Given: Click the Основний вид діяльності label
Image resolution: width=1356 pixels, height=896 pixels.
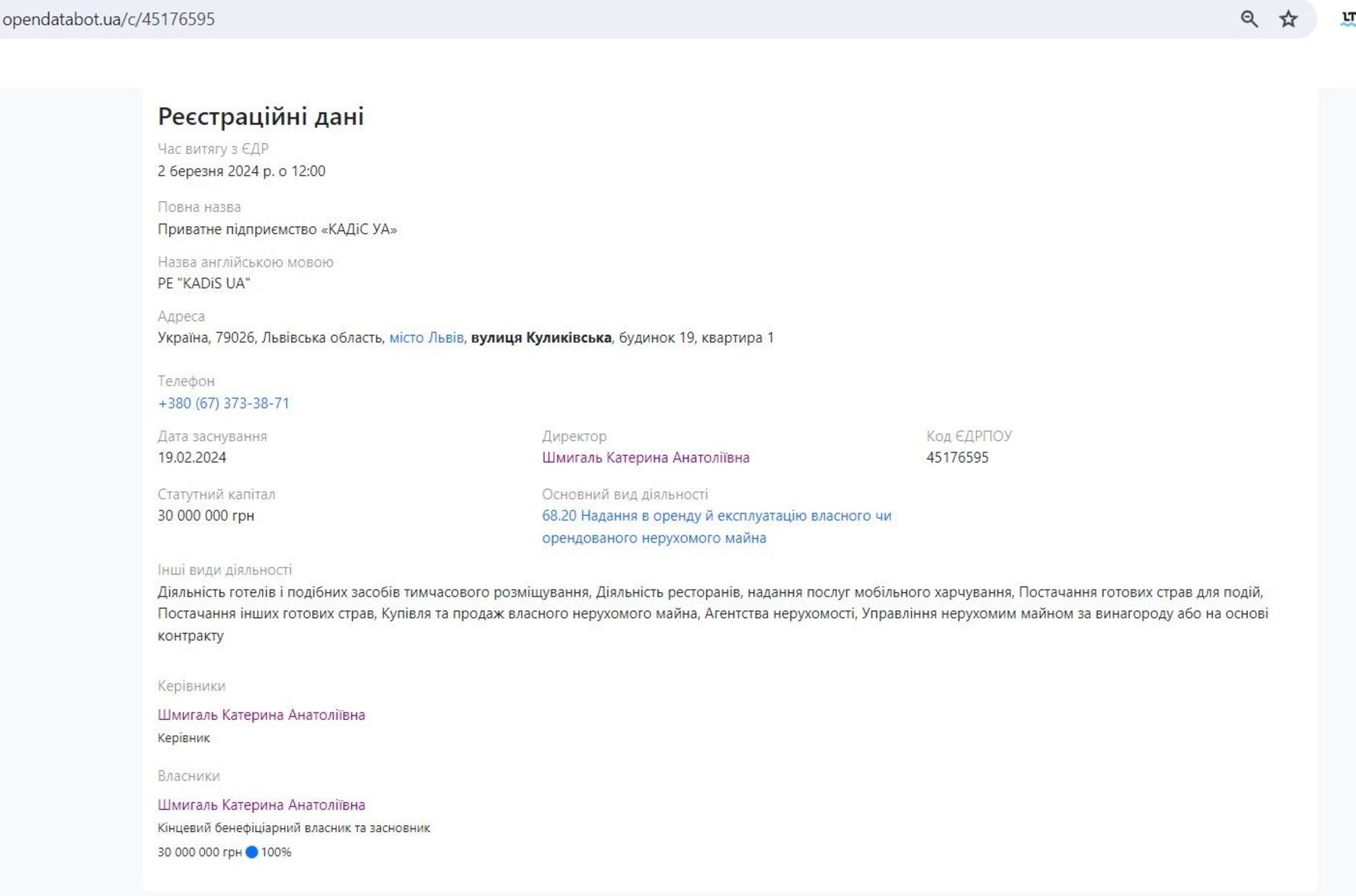Looking at the screenshot, I should [x=625, y=494].
